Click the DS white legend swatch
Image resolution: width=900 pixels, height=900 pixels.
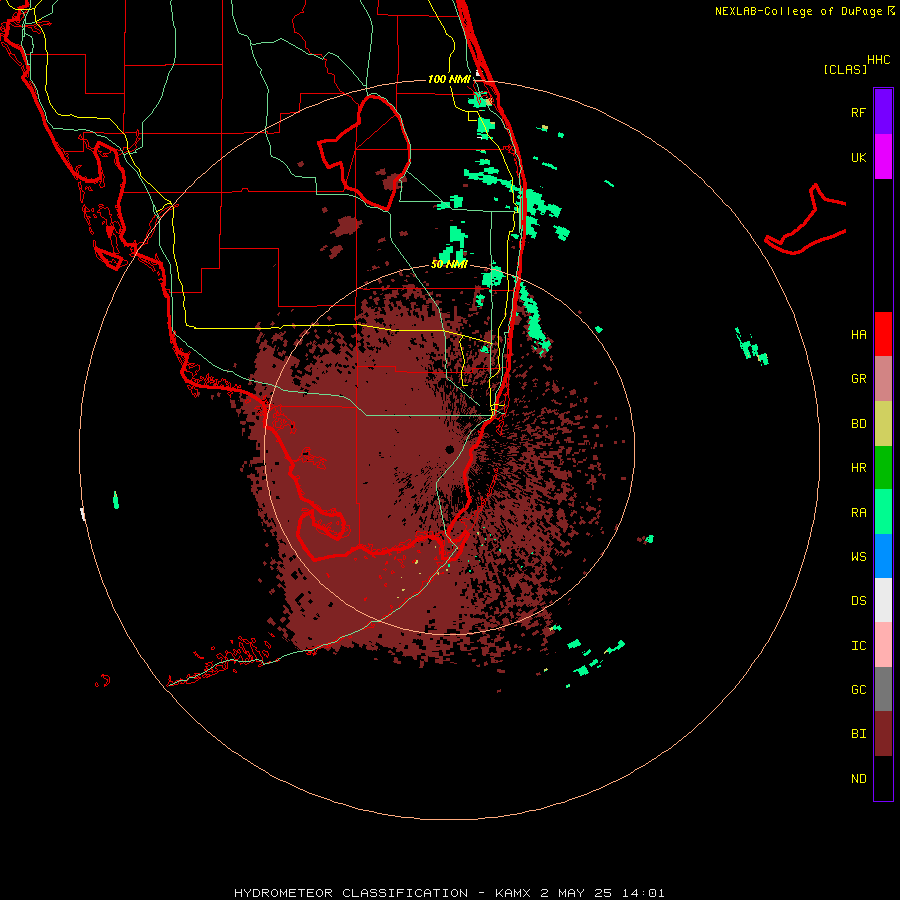point(883,600)
